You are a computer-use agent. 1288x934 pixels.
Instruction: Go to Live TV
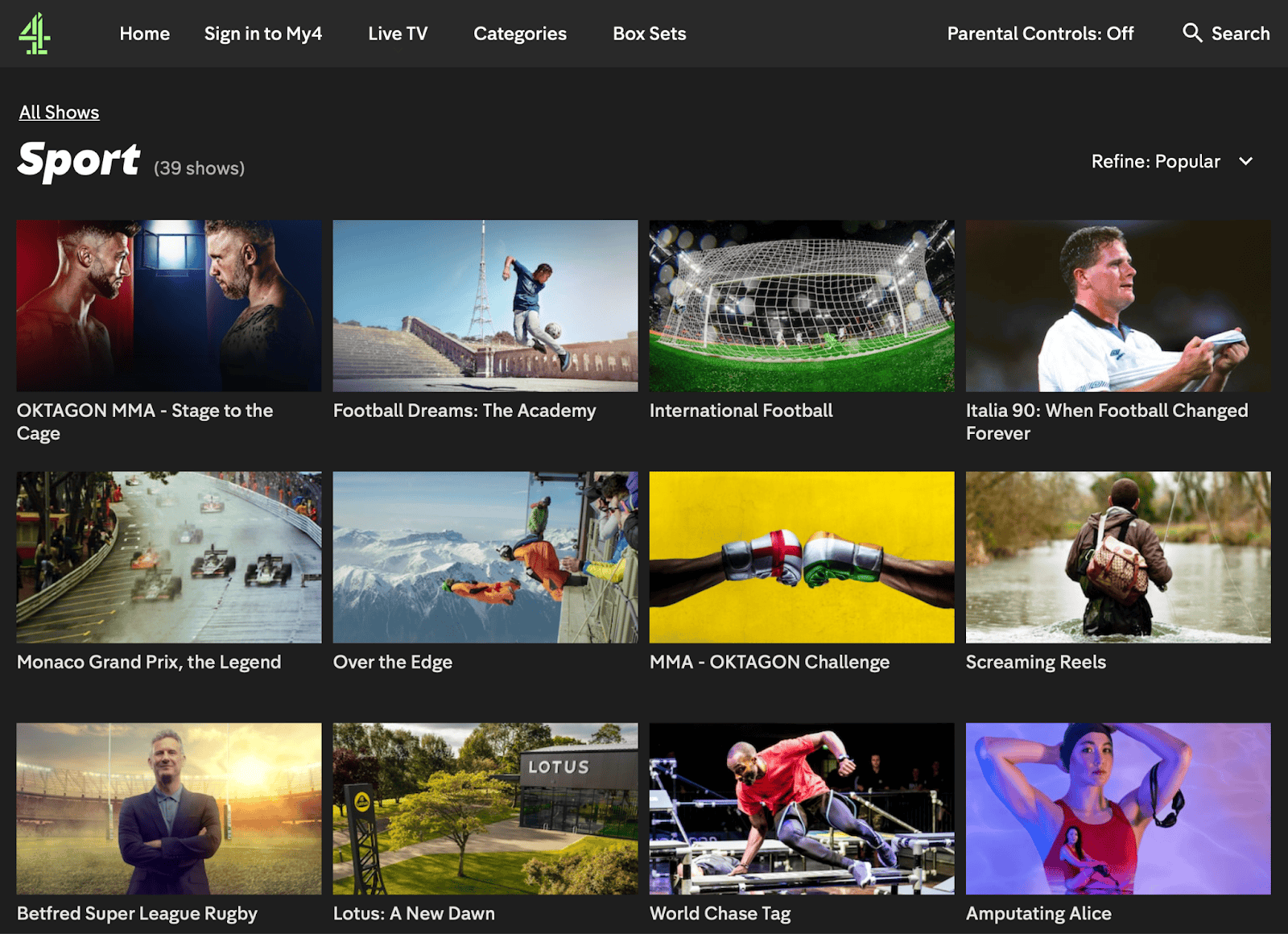tap(397, 33)
